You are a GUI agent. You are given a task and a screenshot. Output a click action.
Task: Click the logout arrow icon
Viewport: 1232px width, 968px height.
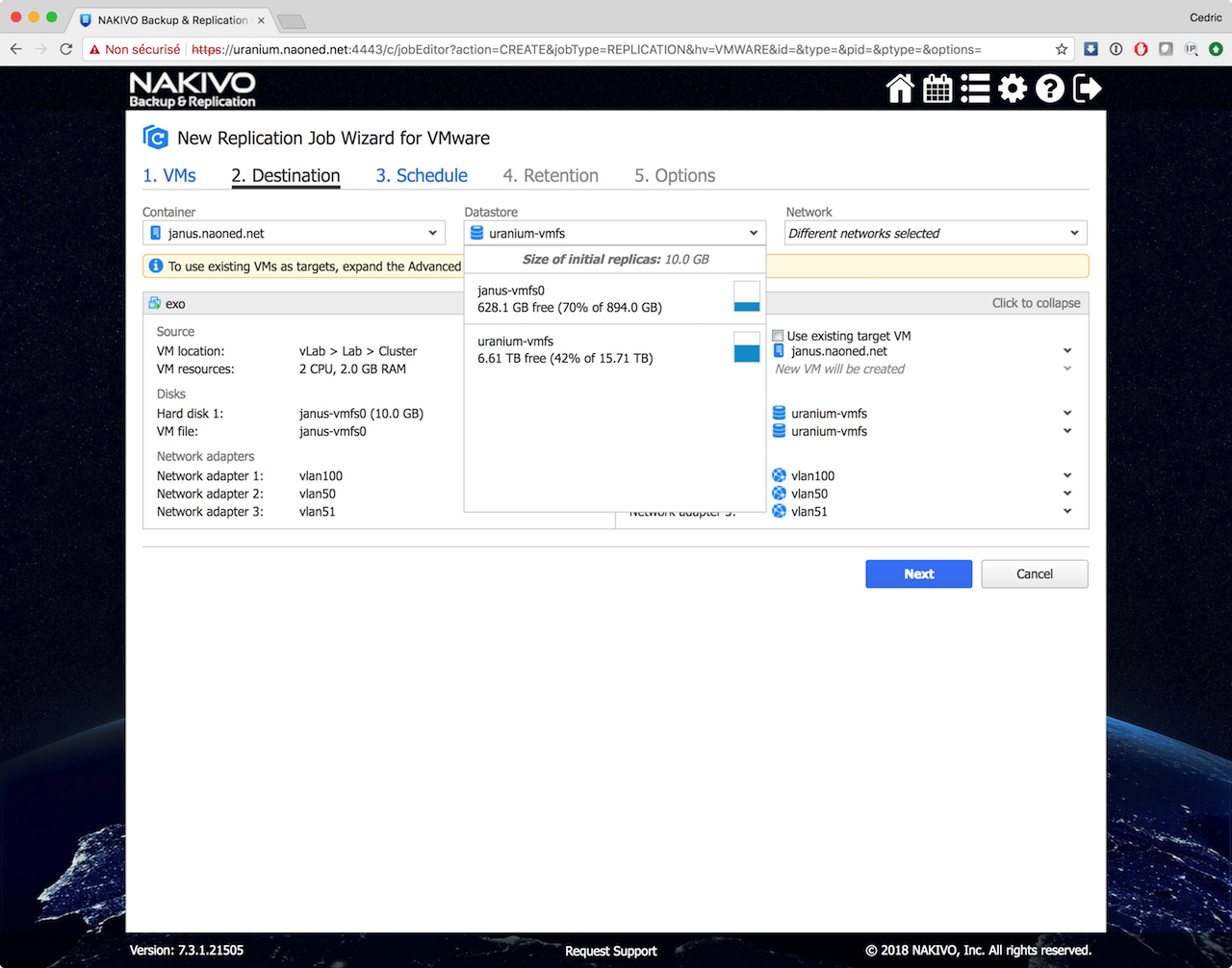tap(1087, 89)
